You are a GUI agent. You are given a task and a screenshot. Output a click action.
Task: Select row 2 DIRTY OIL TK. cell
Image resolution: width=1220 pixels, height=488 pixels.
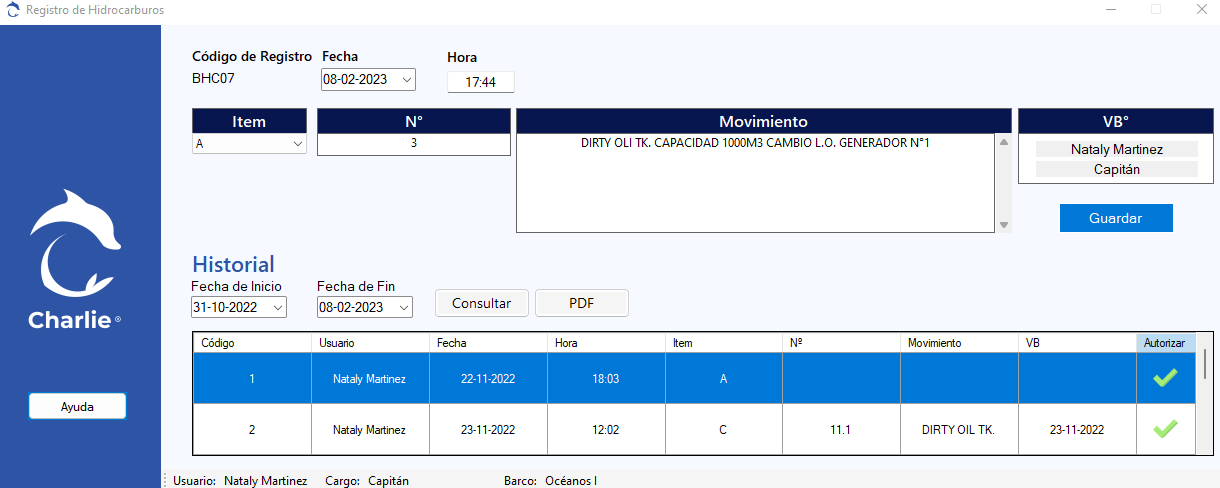[x=958, y=430]
